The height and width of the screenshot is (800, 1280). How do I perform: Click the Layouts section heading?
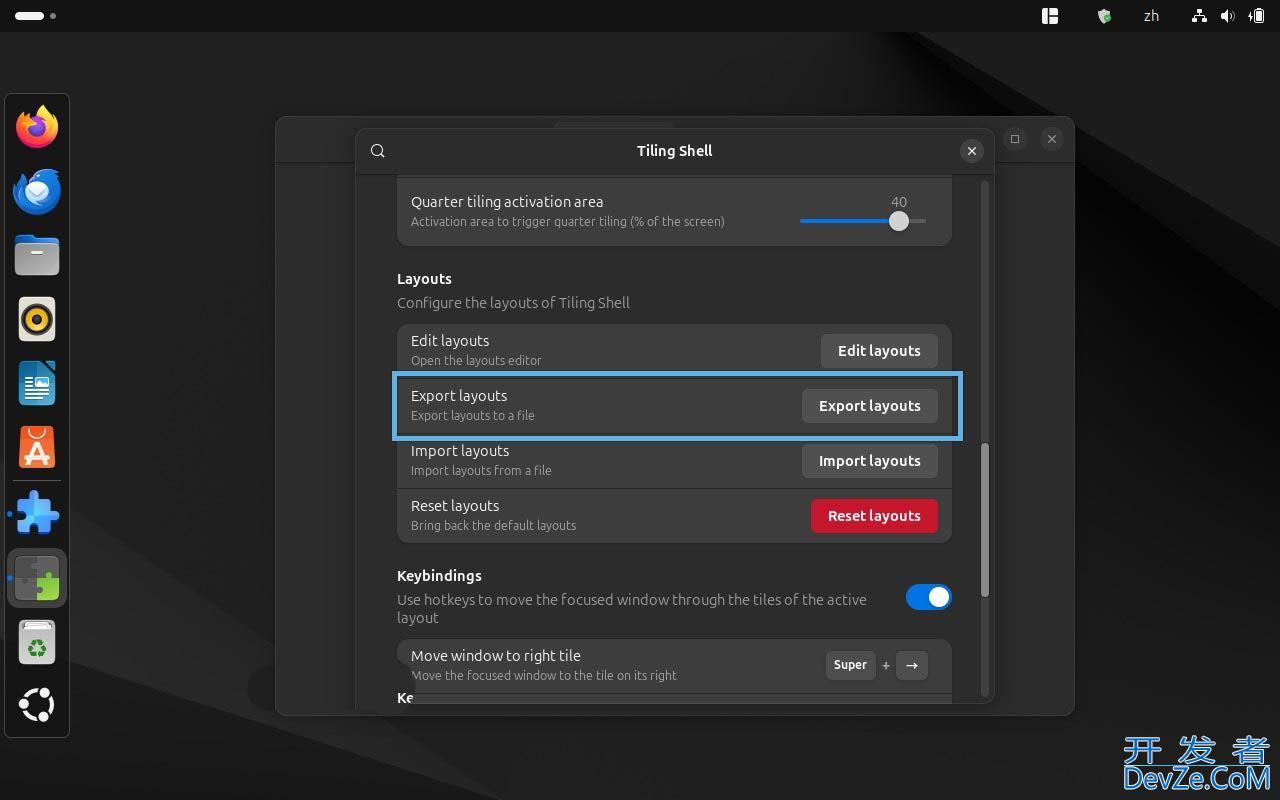[424, 279]
